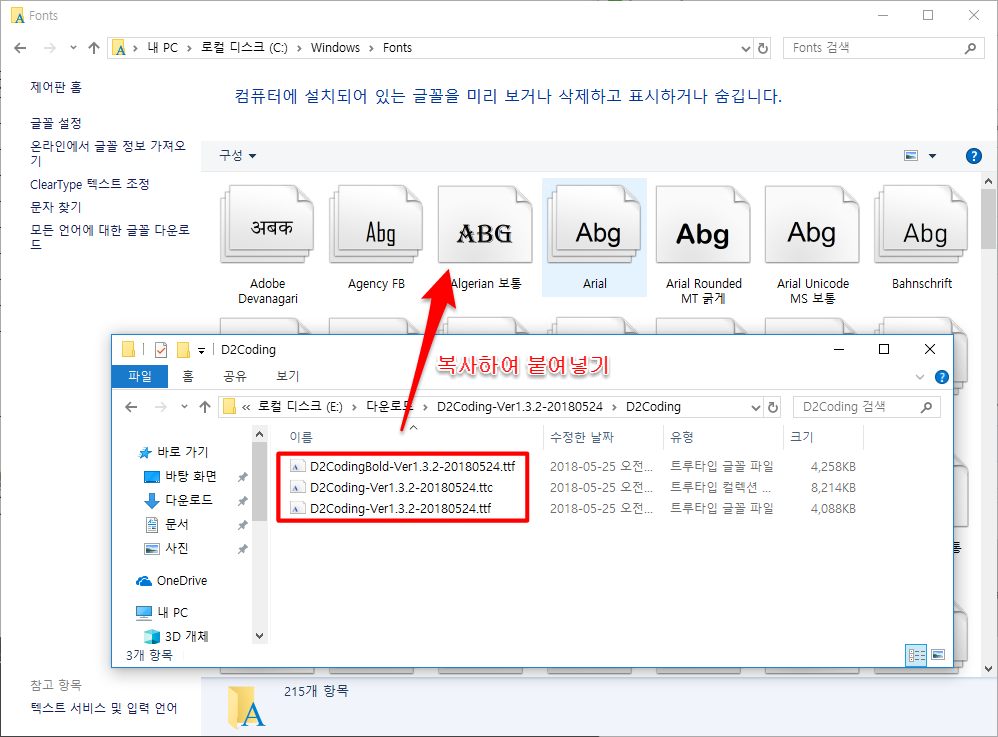Select the Algerian 보통 font

pos(486,237)
